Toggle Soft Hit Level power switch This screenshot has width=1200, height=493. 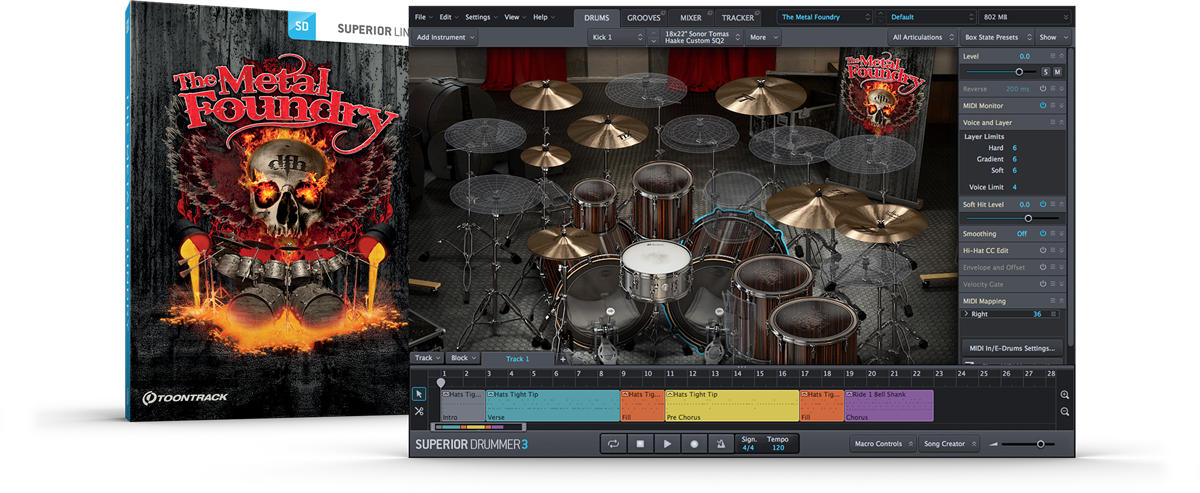click(x=1041, y=204)
